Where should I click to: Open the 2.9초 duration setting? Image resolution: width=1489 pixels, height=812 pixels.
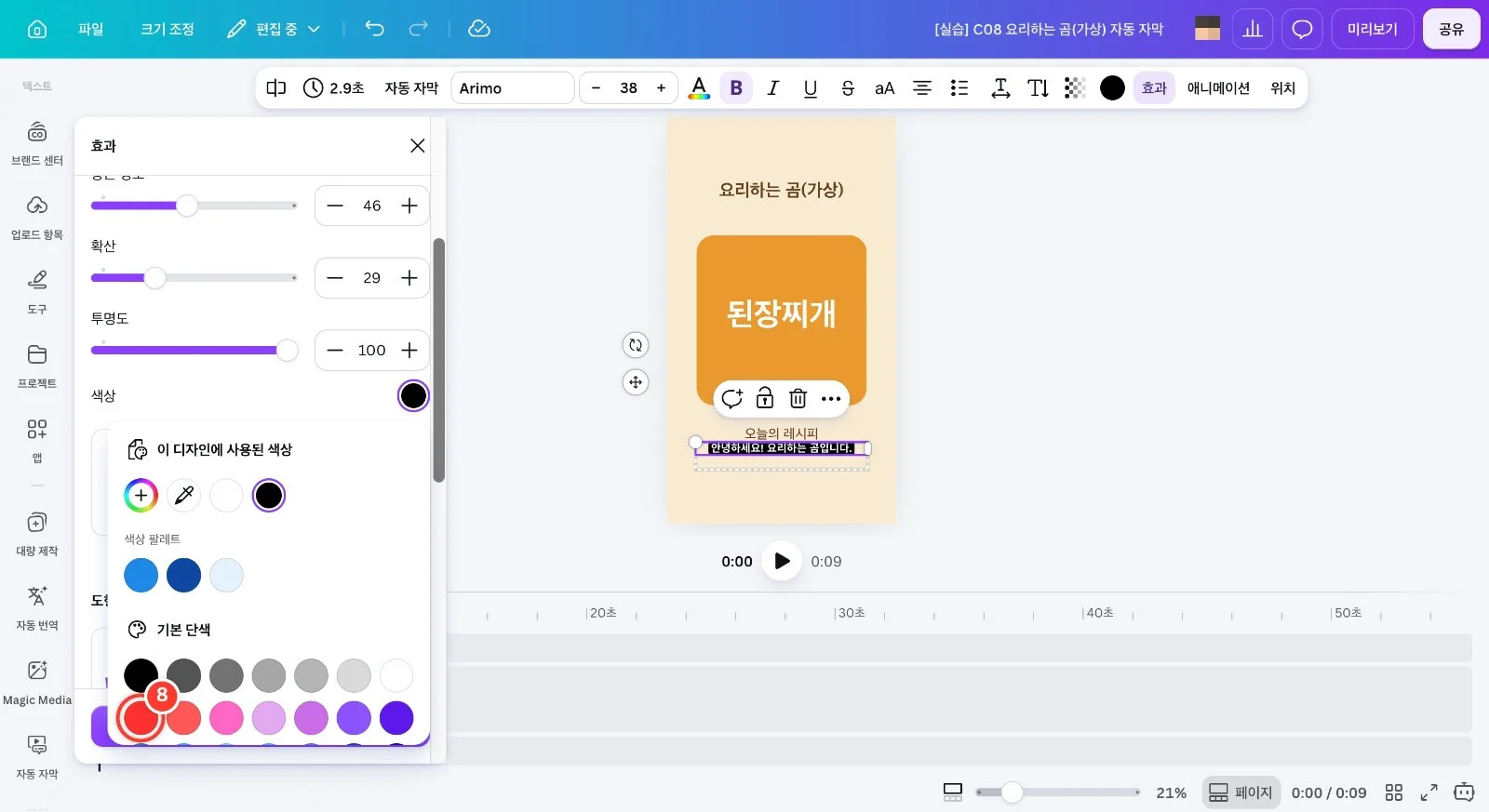click(x=334, y=88)
